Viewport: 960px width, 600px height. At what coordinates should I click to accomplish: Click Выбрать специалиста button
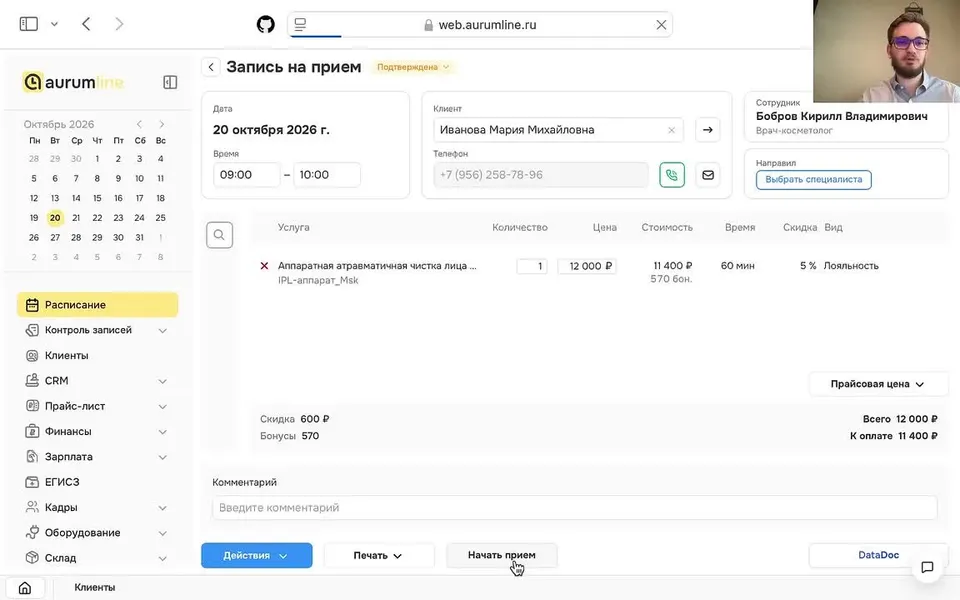point(813,179)
